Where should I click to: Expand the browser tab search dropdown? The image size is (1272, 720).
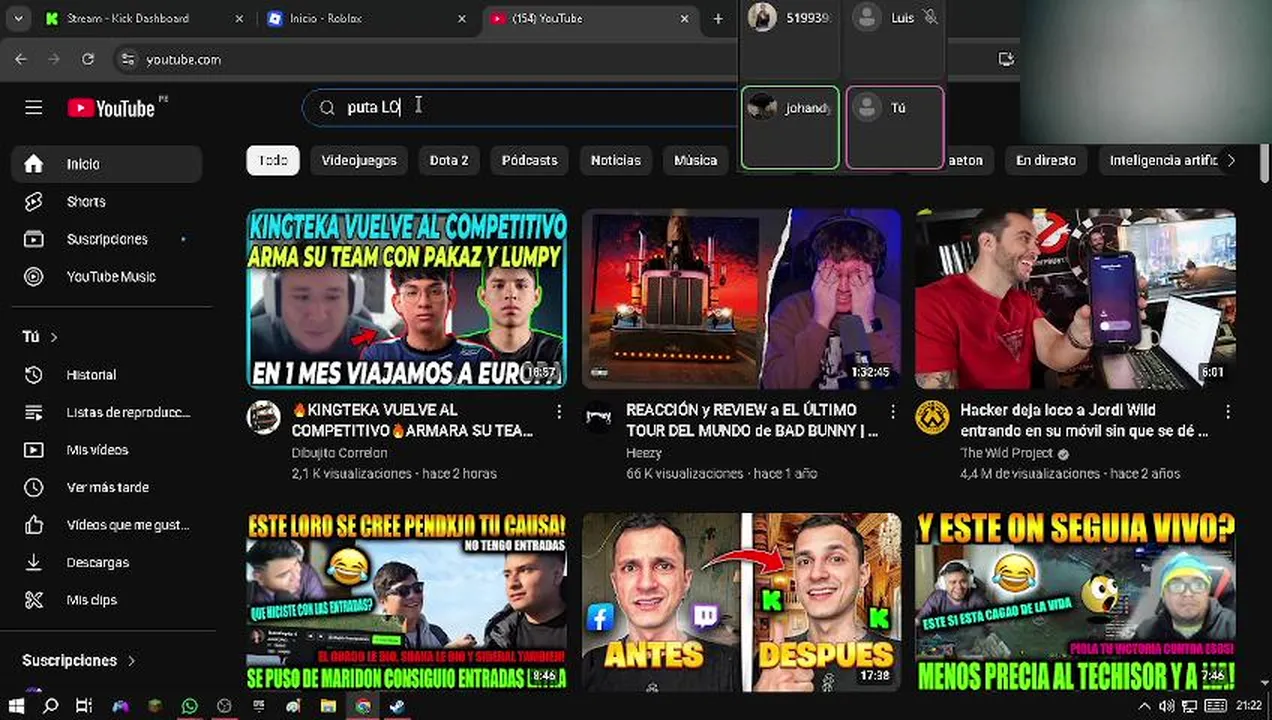pyautogui.click(x=18, y=18)
